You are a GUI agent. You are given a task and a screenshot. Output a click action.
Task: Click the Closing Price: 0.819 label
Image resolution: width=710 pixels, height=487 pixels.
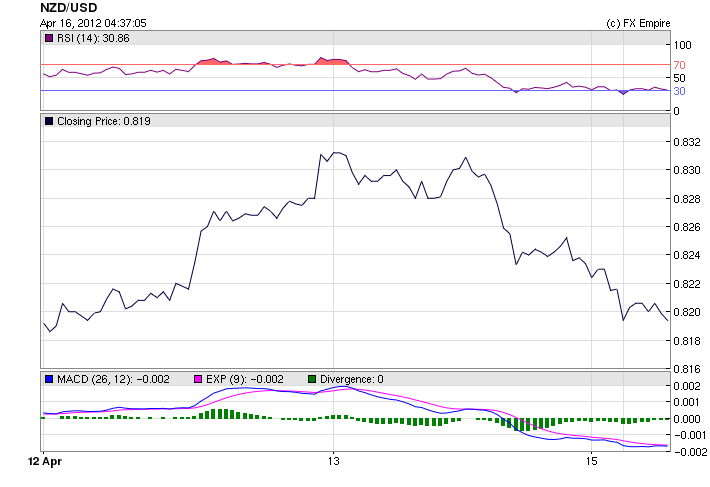tap(104, 121)
